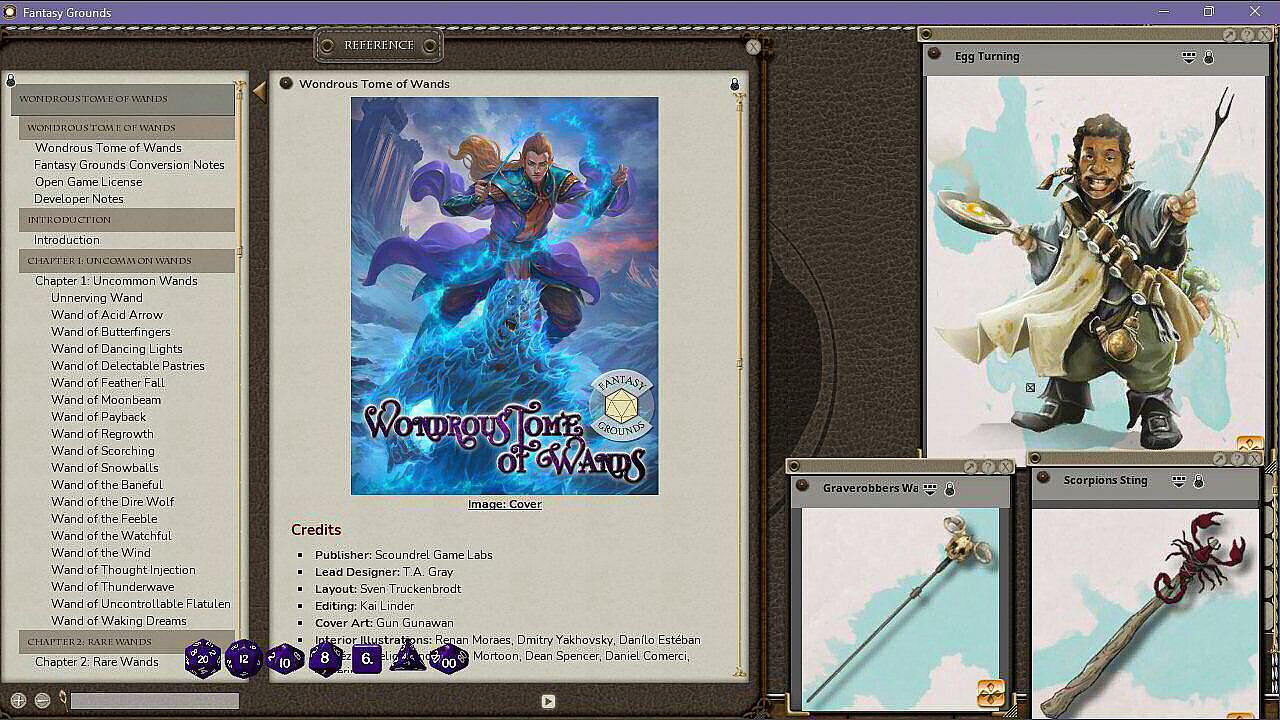Pick the purple d10 die
The width and height of the screenshot is (1280, 720).
click(285, 660)
